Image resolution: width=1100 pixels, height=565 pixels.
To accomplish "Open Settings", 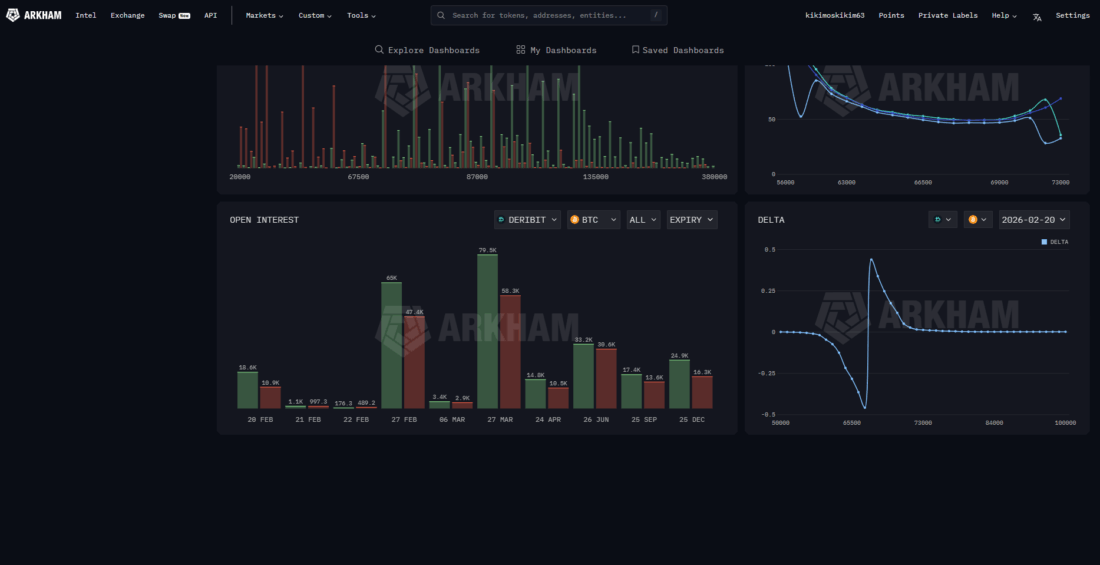I will pyautogui.click(x=1073, y=15).
